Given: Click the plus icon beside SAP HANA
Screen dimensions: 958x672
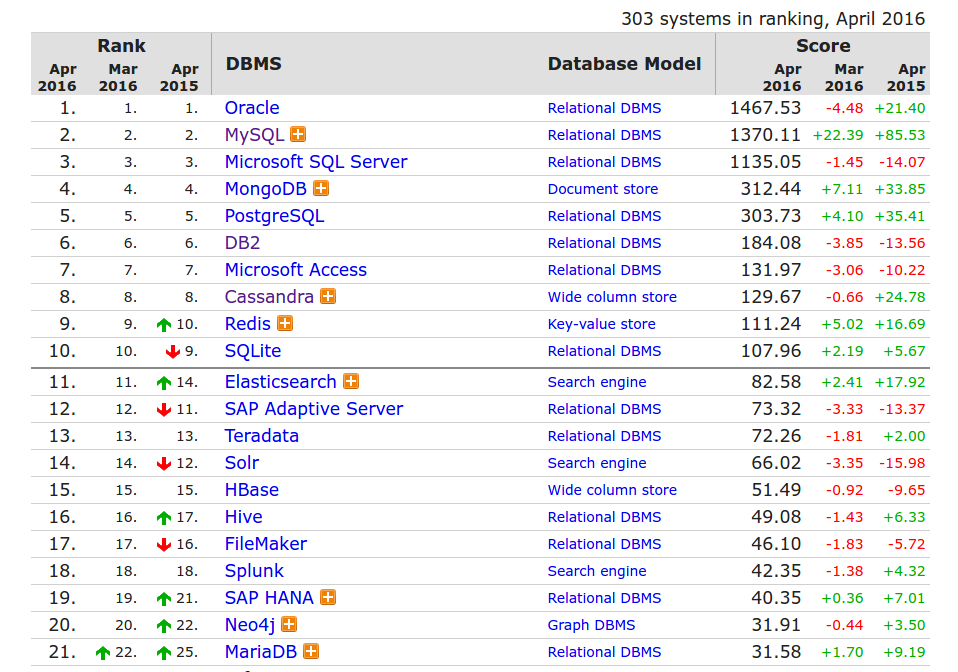Looking at the screenshot, I should (328, 597).
